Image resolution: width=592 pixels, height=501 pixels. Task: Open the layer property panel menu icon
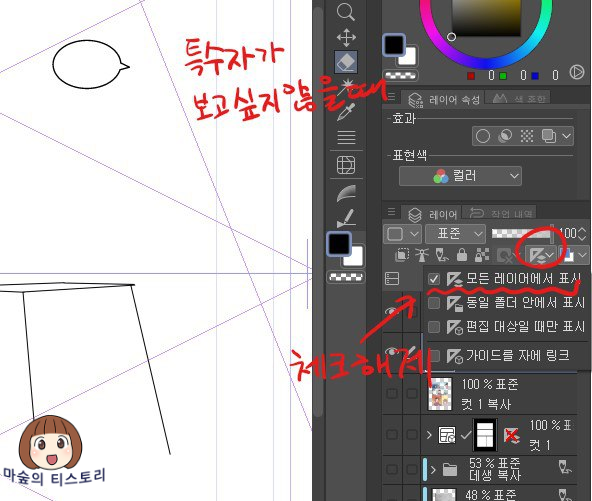(392, 97)
